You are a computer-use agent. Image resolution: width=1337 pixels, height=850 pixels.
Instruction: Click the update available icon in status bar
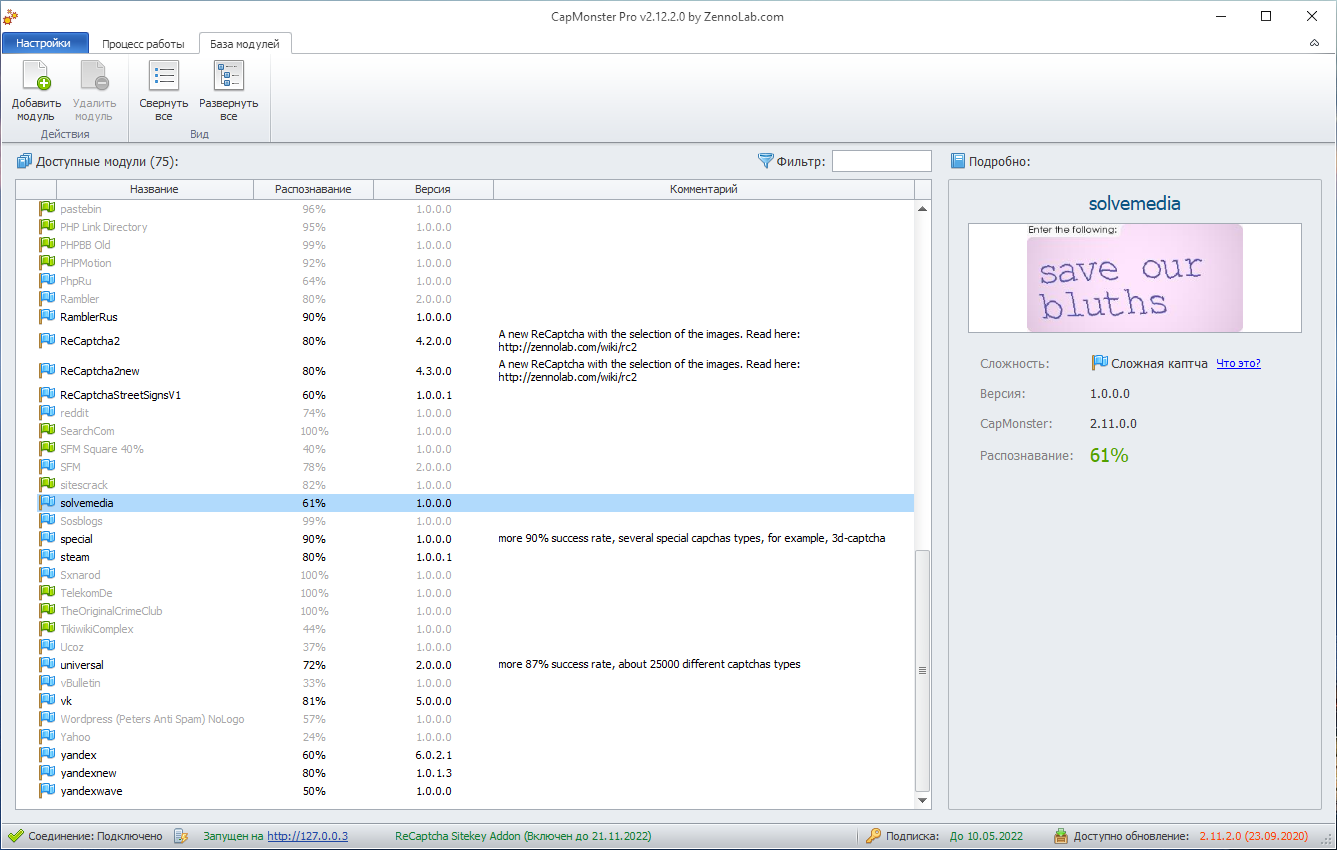(1061, 836)
